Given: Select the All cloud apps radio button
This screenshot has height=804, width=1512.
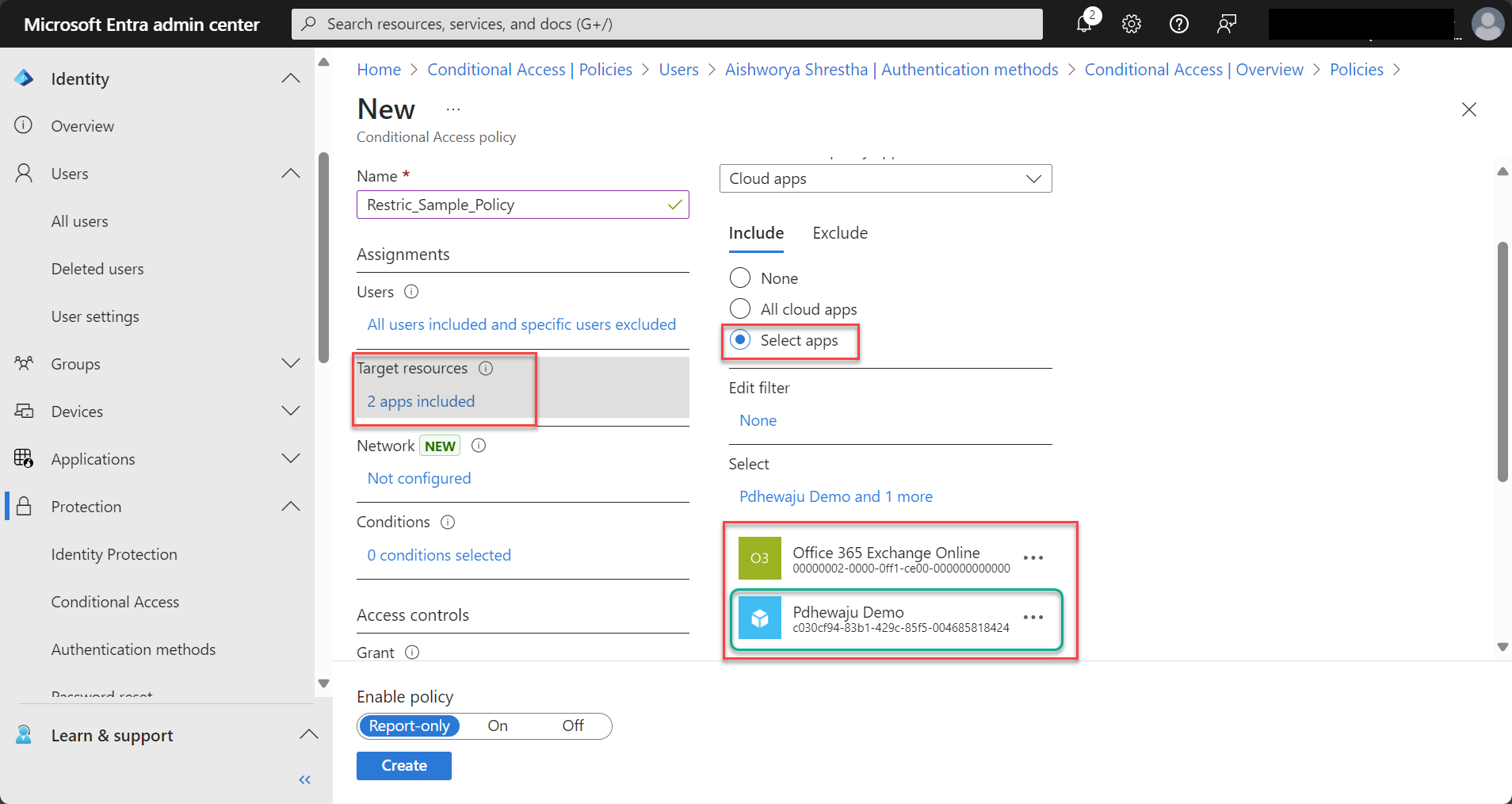Looking at the screenshot, I should tap(740, 308).
